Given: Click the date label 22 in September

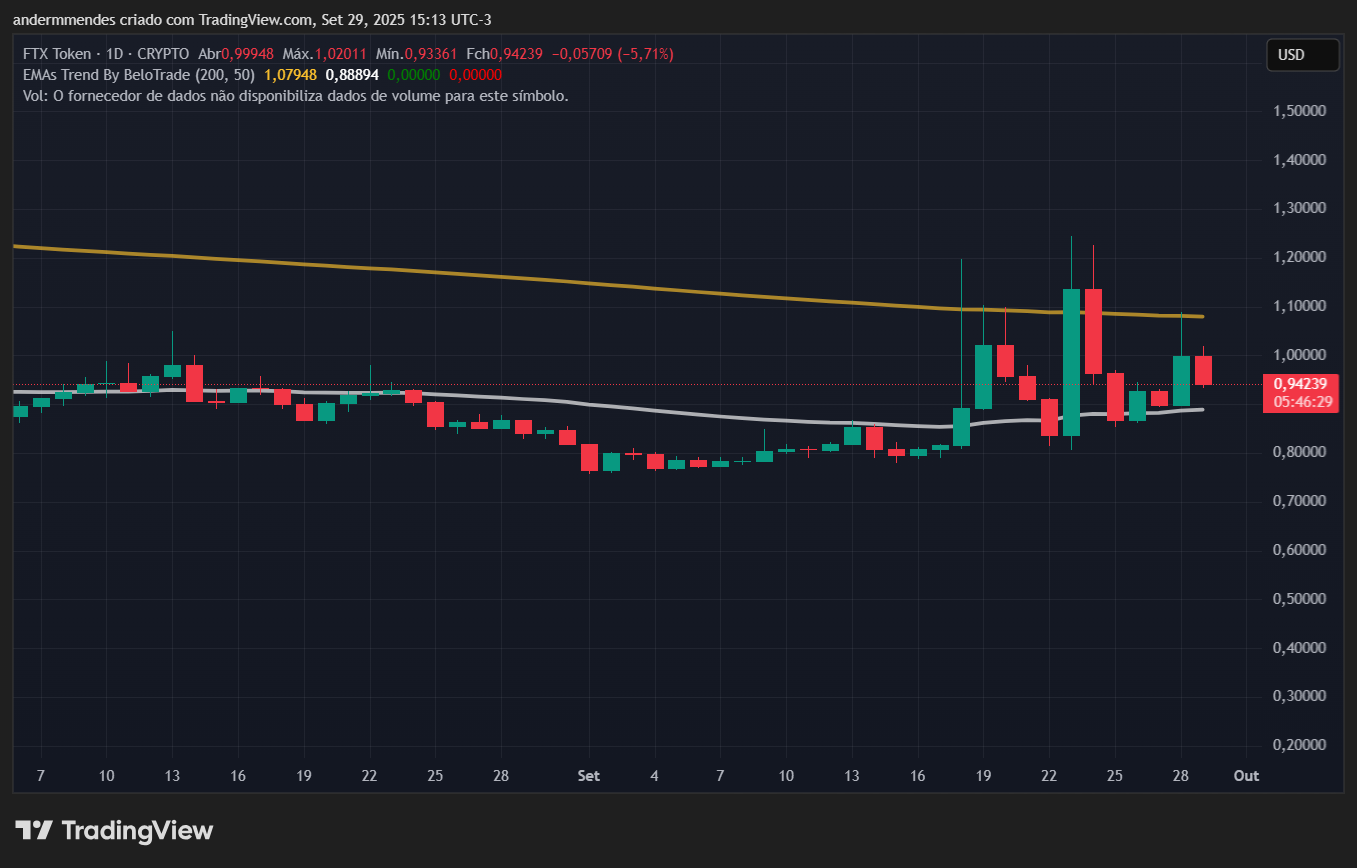Looking at the screenshot, I should tap(1048, 776).
